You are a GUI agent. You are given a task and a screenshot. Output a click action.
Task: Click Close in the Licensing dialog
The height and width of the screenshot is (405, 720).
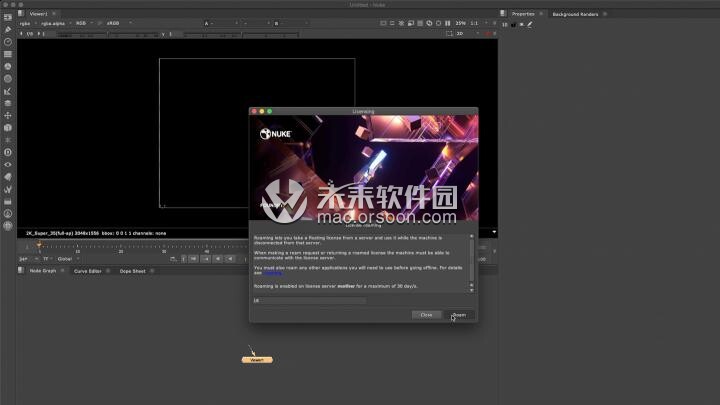point(426,315)
